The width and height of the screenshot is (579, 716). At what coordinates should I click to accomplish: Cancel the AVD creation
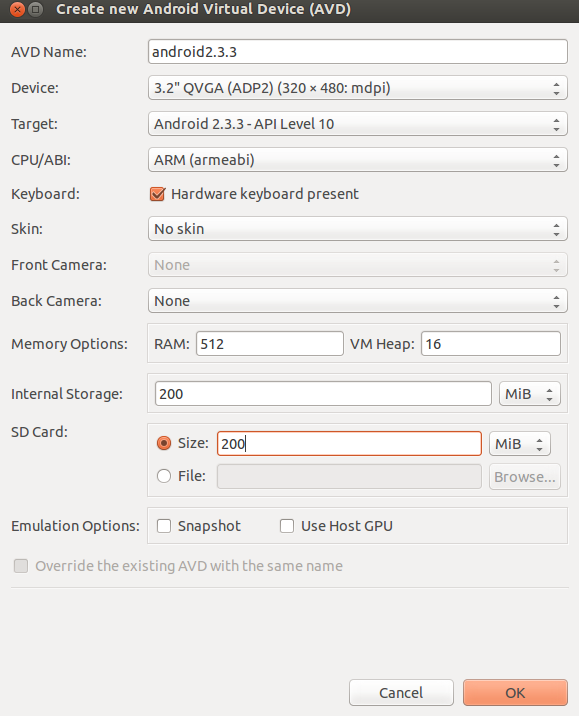tap(401, 693)
